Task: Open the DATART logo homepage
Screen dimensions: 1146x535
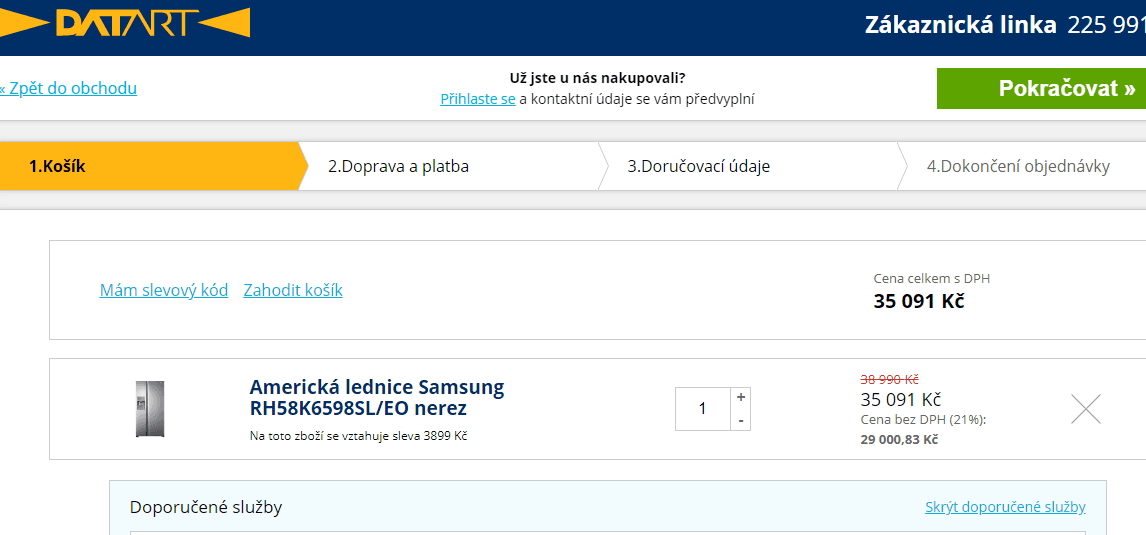Action: point(125,23)
